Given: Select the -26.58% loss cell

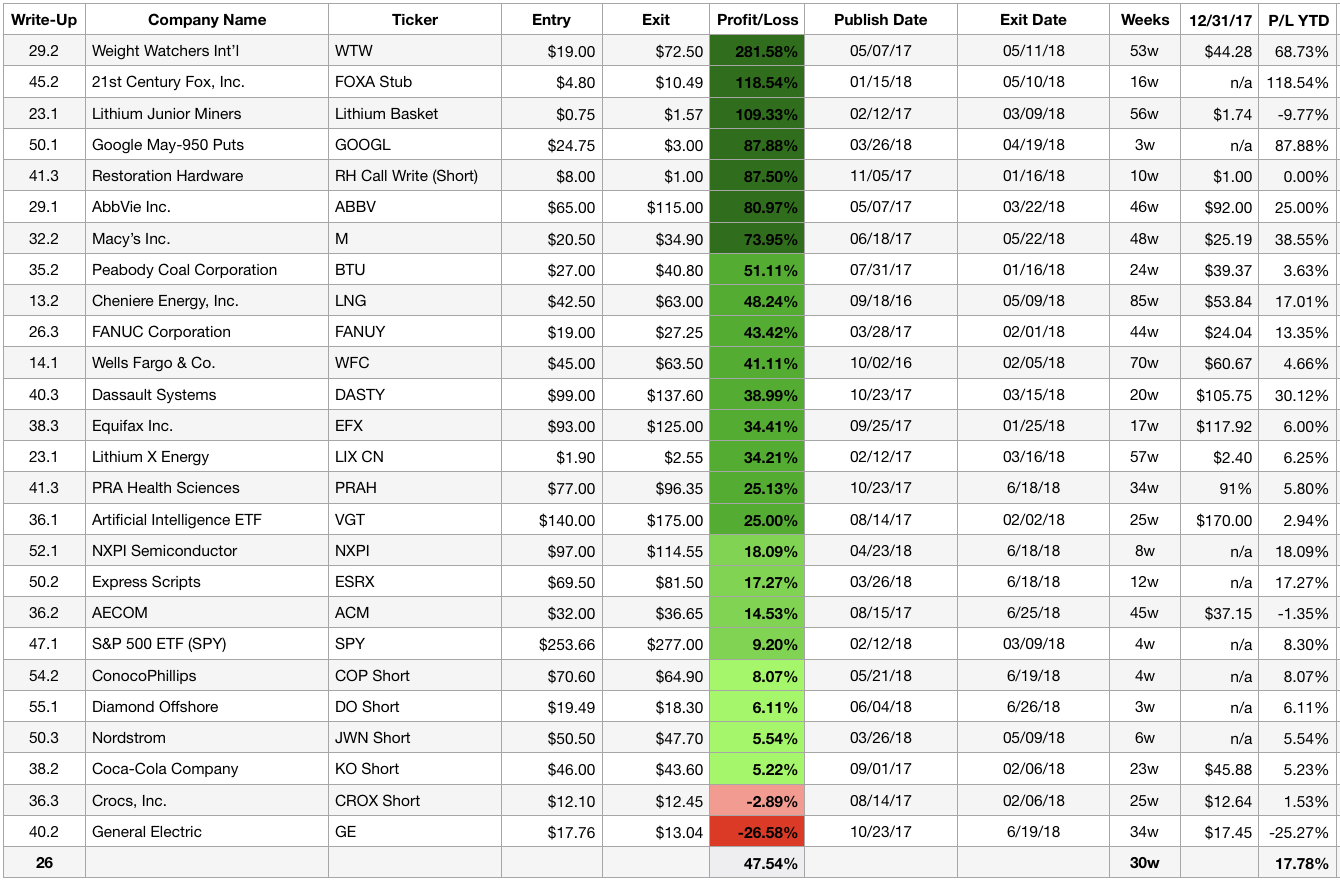Looking at the screenshot, I should pyautogui.click(x=757, y=832).
